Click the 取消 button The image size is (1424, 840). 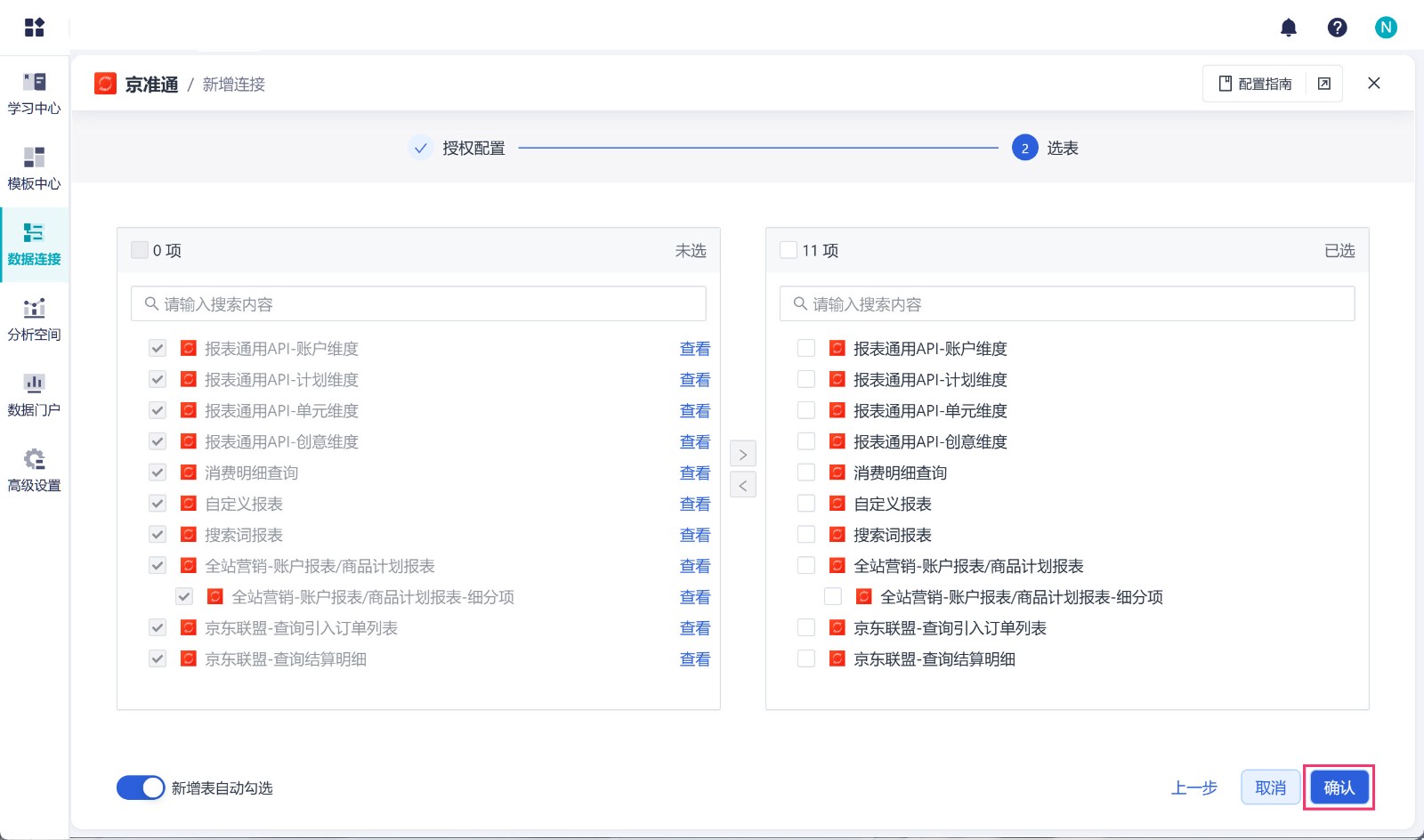(1270, 787)
